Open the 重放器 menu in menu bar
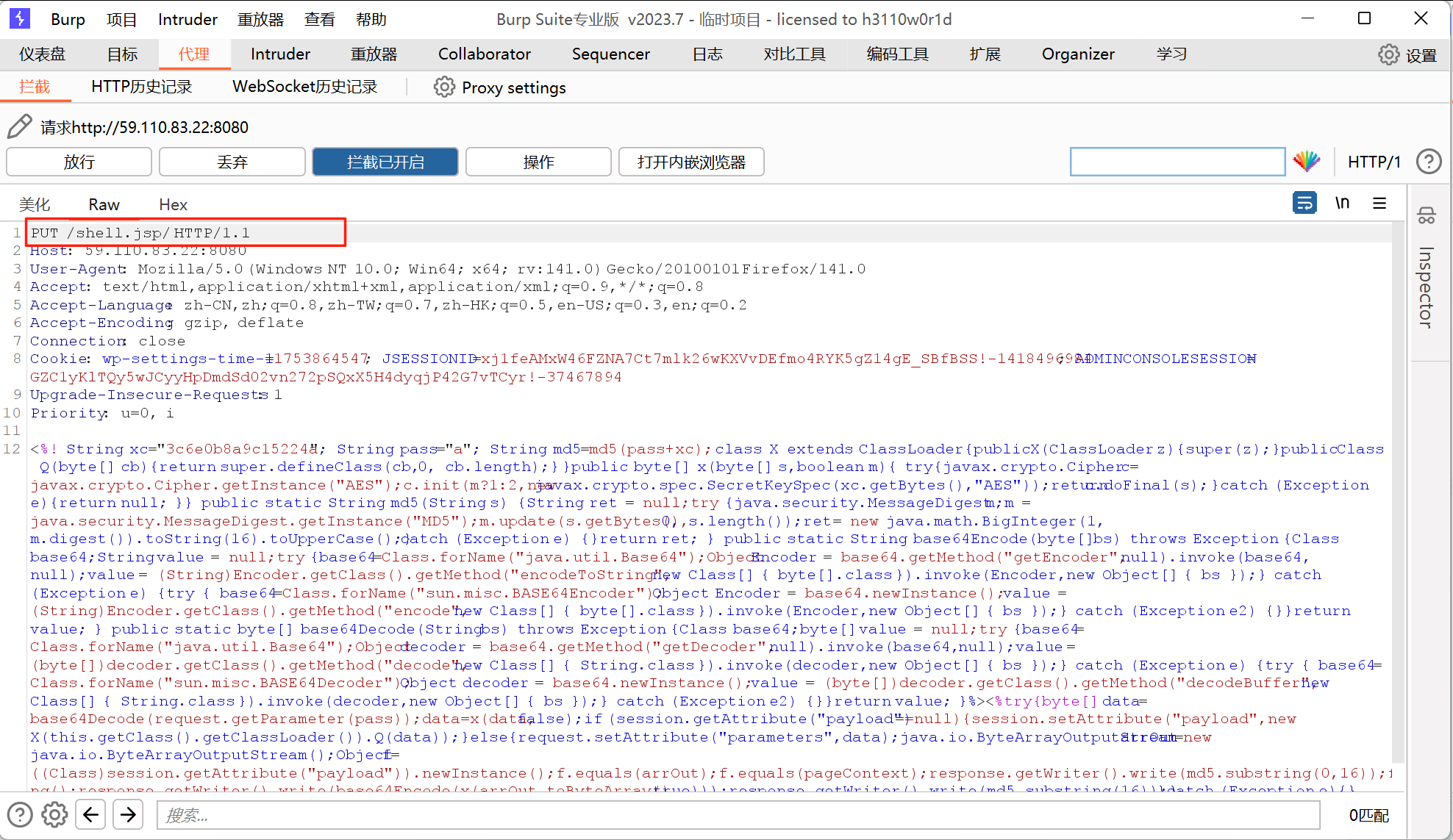Image resolution: width=1453 pixels, height=840 pixels. click(x=260, y=19)
